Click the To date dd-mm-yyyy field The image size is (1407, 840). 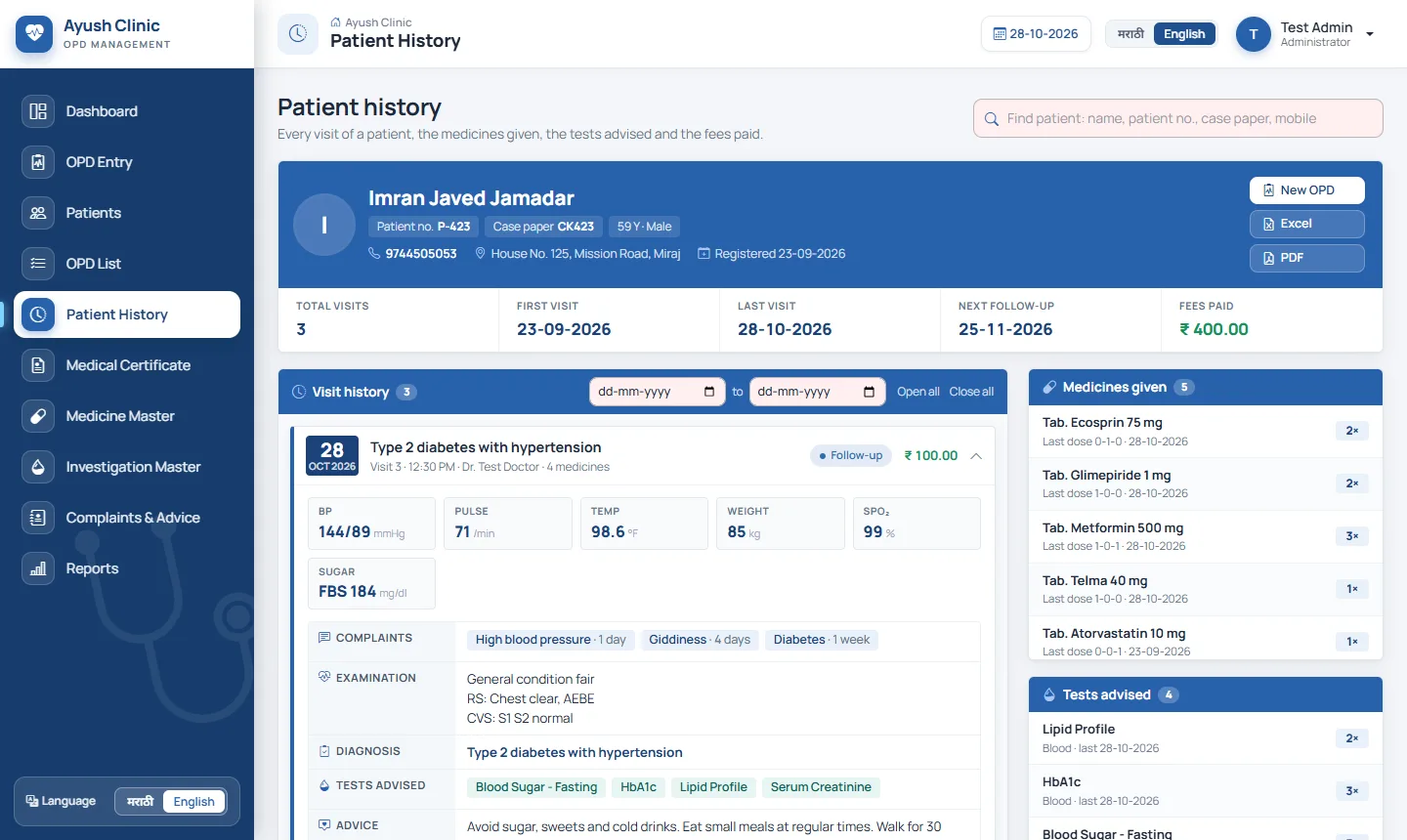[x=817, y=392]
